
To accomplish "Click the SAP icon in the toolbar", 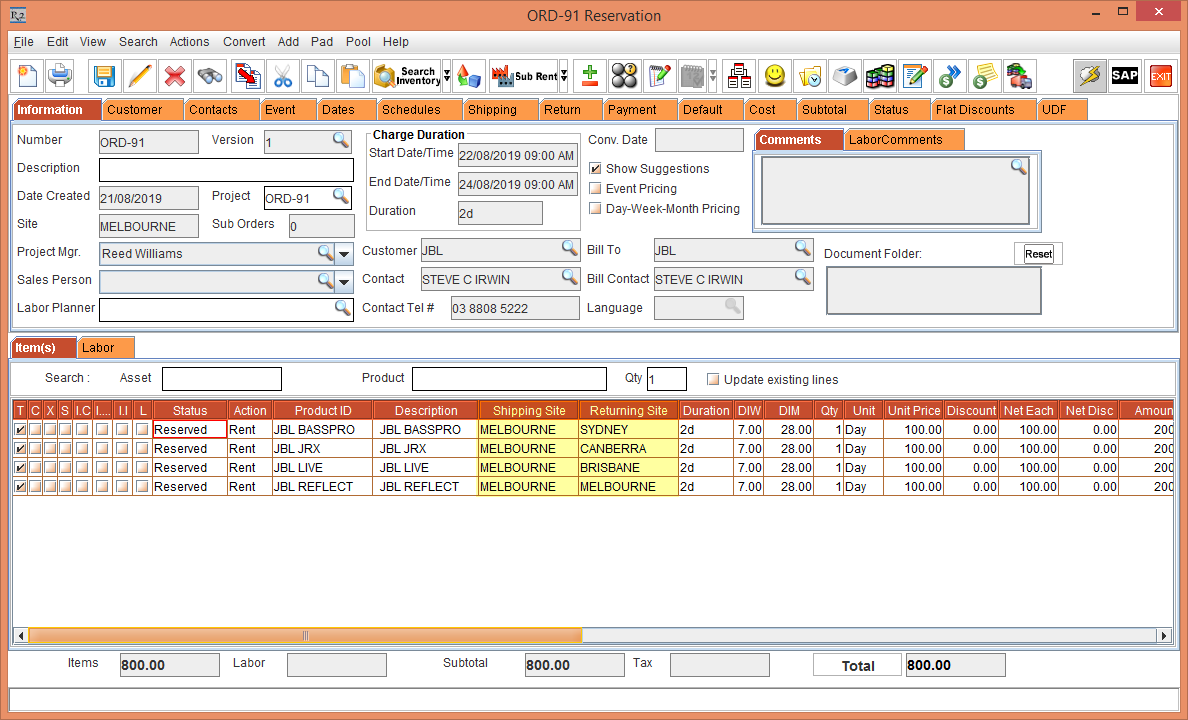I will coord(1125,76).
